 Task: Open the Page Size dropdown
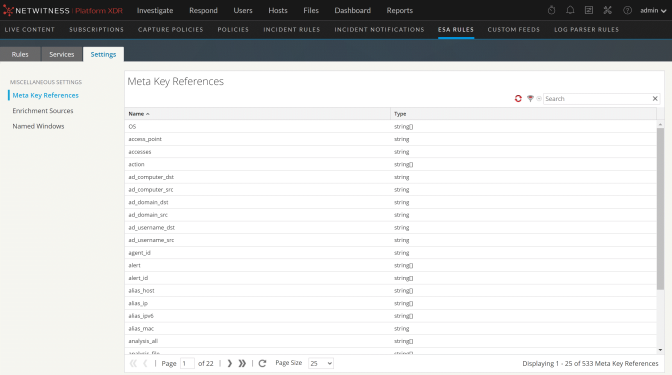pyautogui.click(x=321, y=363)
